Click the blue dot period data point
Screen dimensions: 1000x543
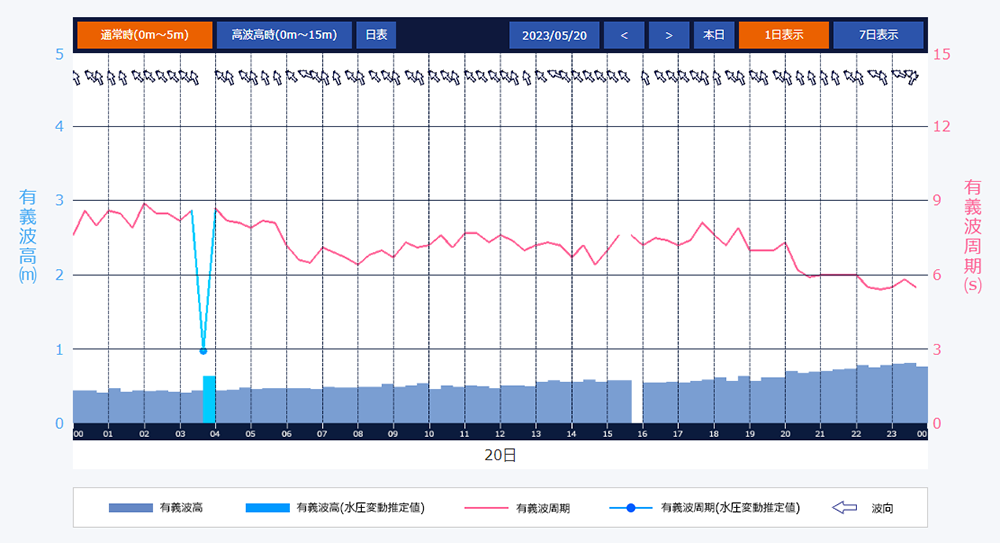point(203,351)
